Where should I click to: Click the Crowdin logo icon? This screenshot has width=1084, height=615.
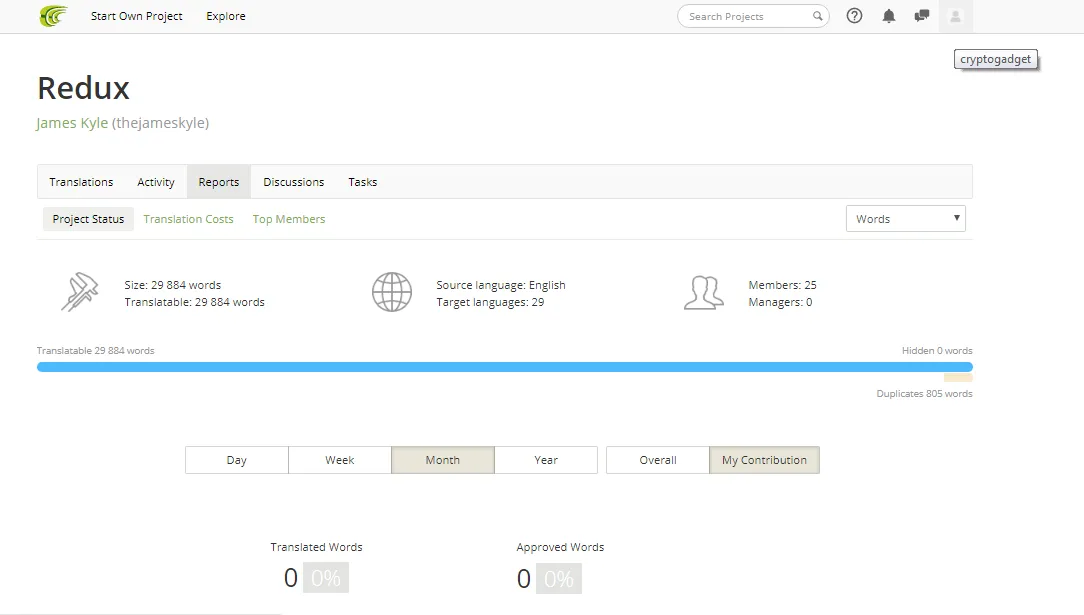53,16
